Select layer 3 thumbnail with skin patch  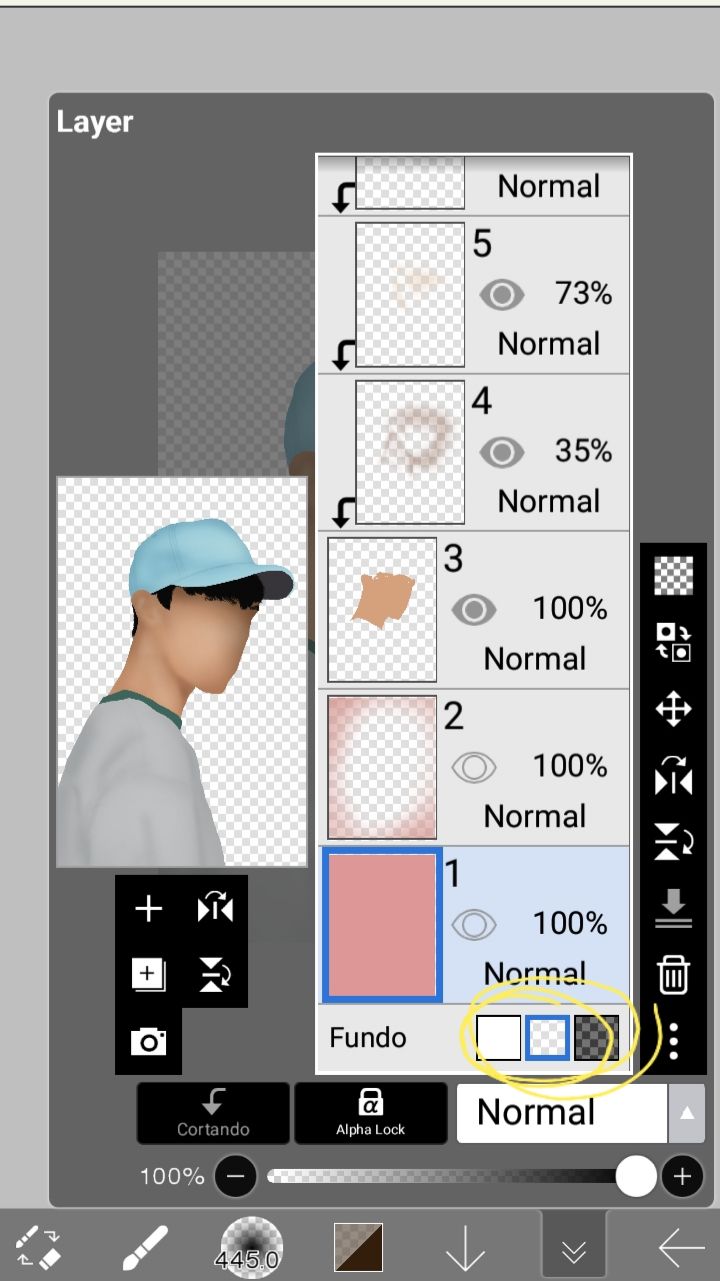click(382, 609)
